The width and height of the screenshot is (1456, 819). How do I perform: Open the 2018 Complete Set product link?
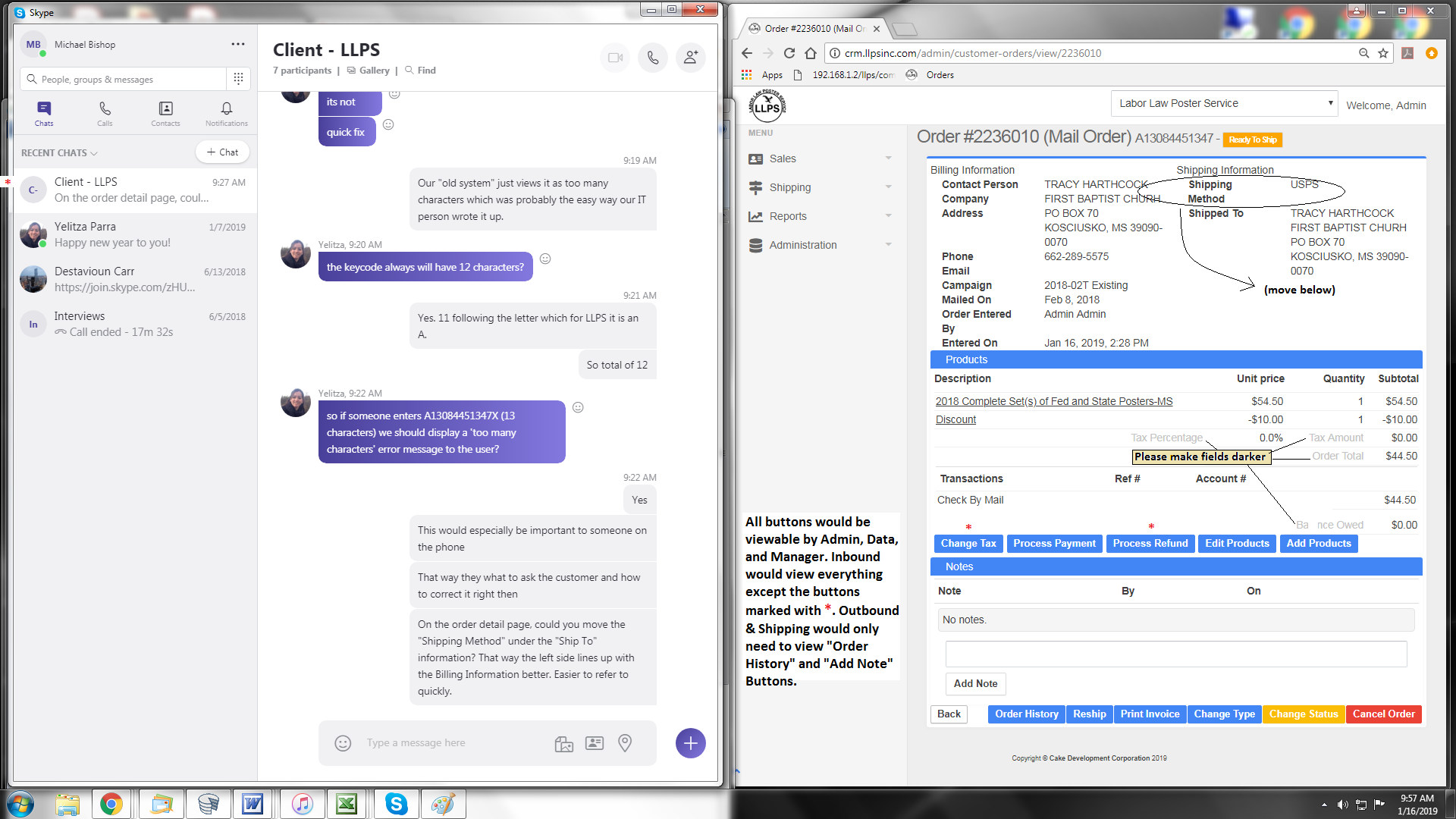[1053, 401]
